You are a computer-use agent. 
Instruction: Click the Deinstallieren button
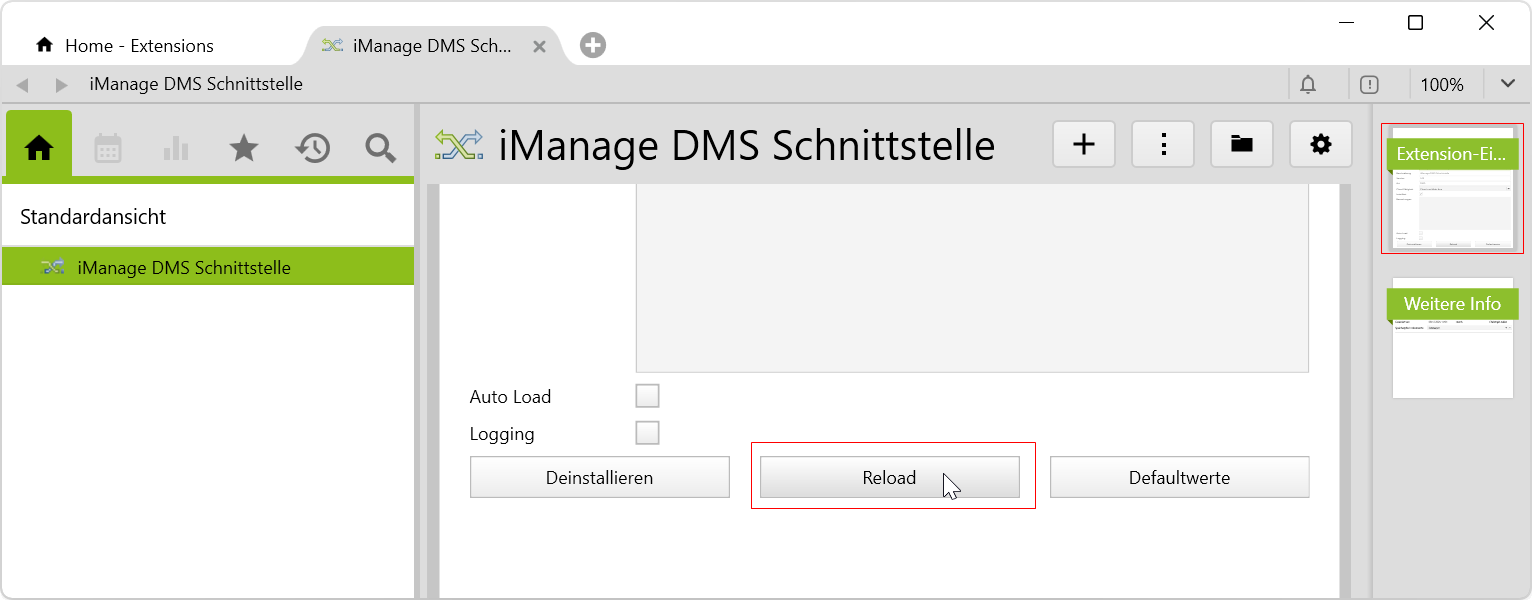coord(600,478)
